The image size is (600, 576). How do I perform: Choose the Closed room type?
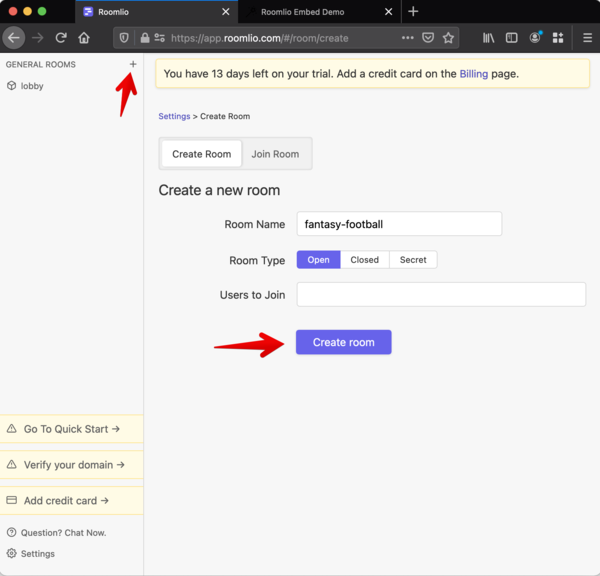pyautogui.click(x=364, y=260)
